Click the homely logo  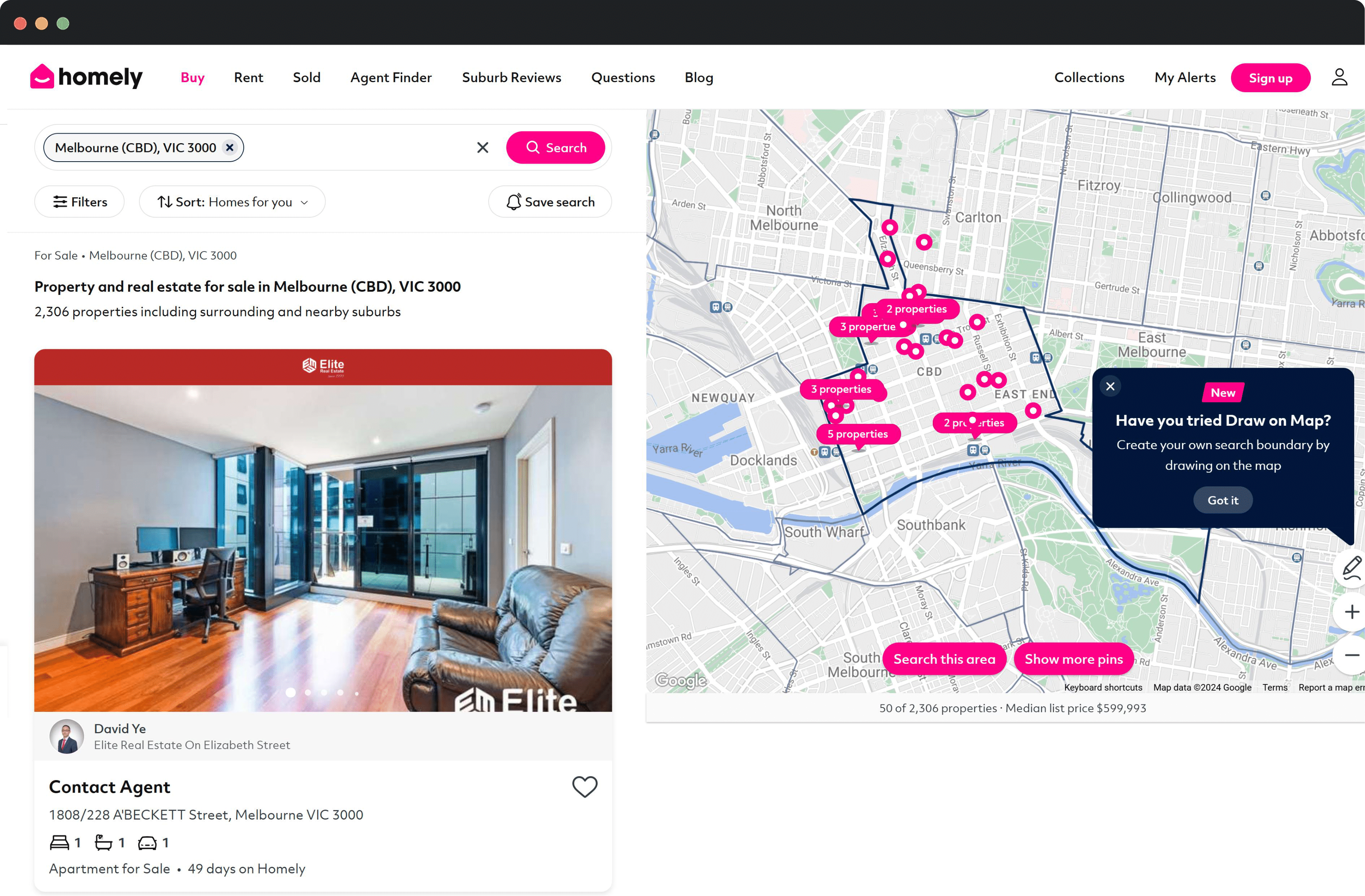point(86,77)
